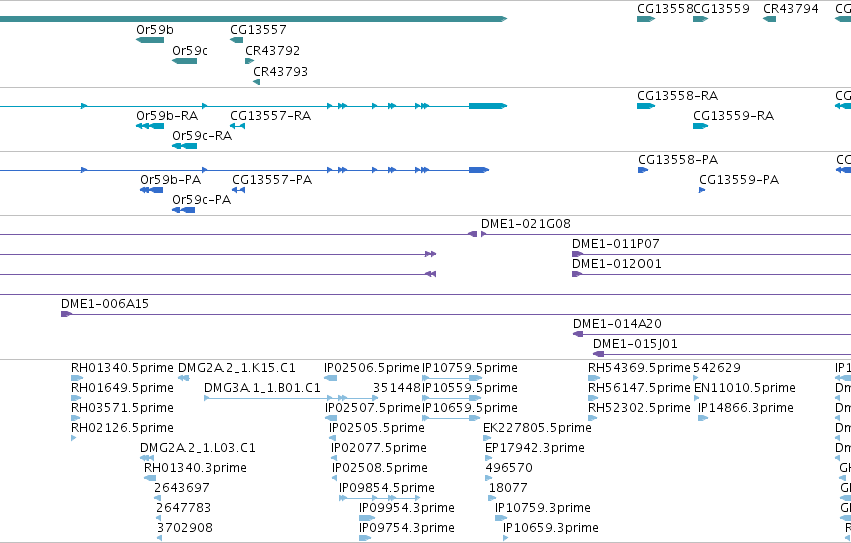Select the CG13558 gene arrow
The image size is (851, 543).
point(646,19)
